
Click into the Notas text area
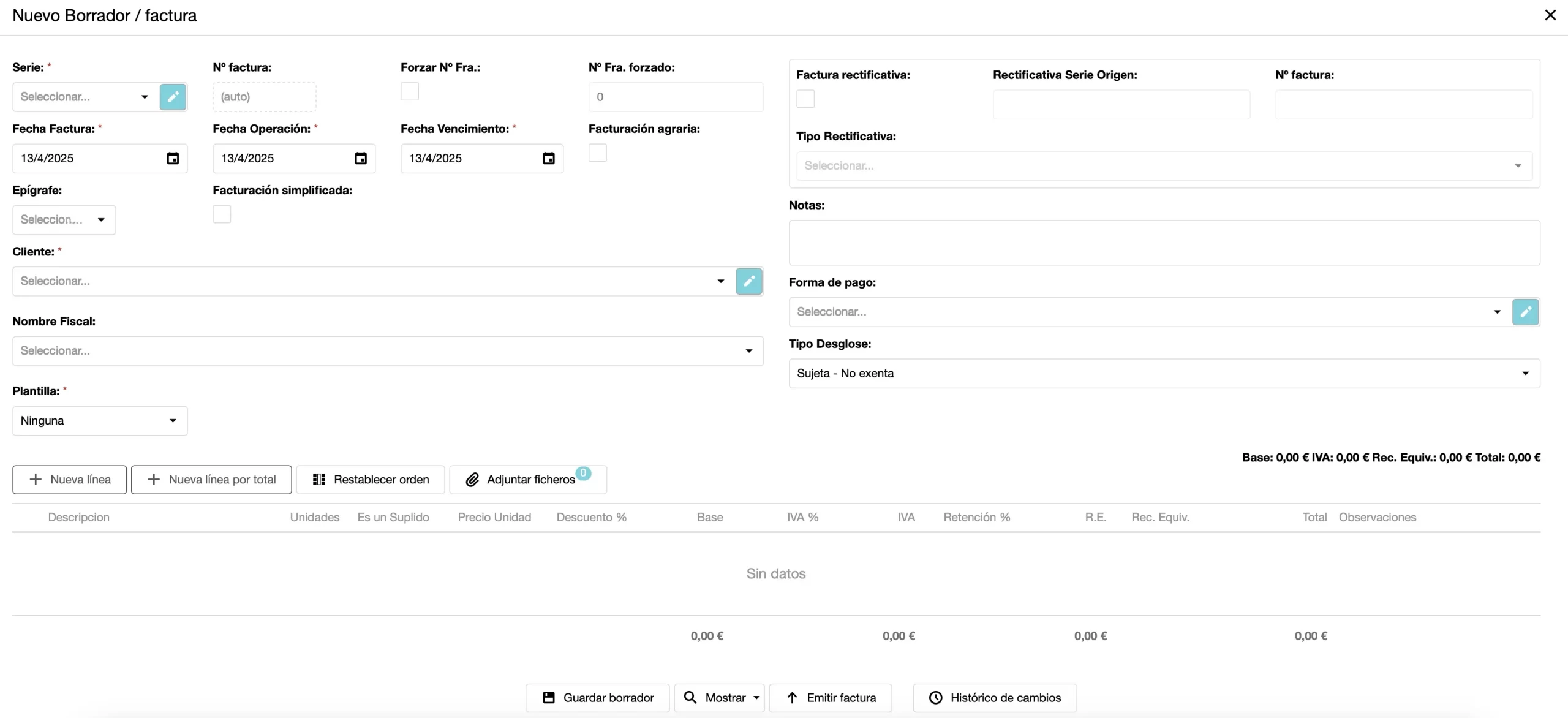point(1164,243)
